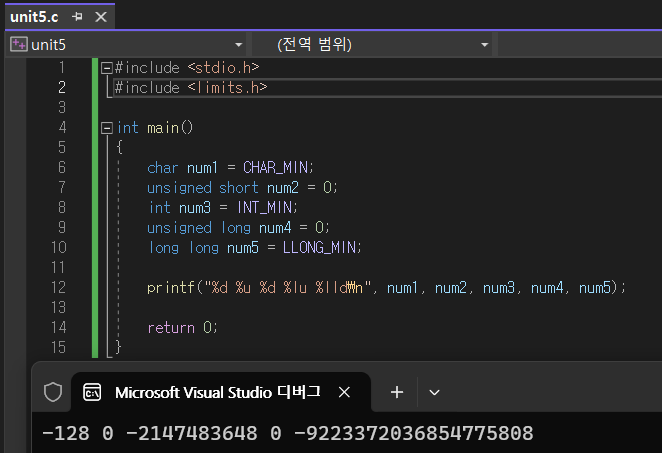Screen dimensions: 662x453
Task: Open the unit5 project scope dropdown
Action: [239, 44]
